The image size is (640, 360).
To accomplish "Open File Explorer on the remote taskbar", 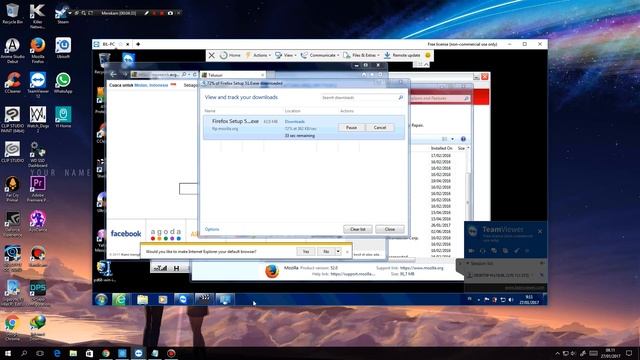I will 142,299.
